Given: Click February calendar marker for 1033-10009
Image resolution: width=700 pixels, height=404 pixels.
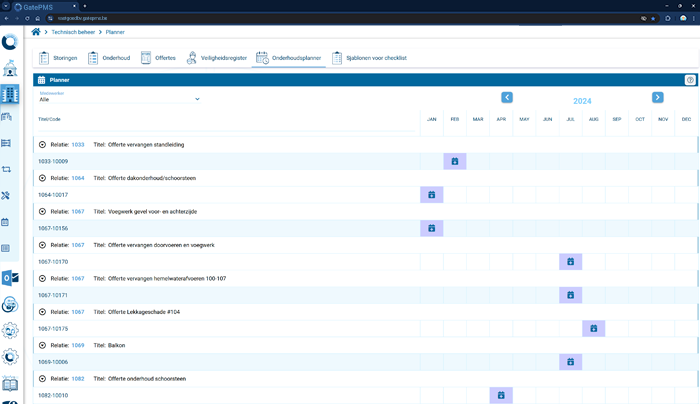Looking at the screenshot, I should pyautogui.click(x=455, y=161).
